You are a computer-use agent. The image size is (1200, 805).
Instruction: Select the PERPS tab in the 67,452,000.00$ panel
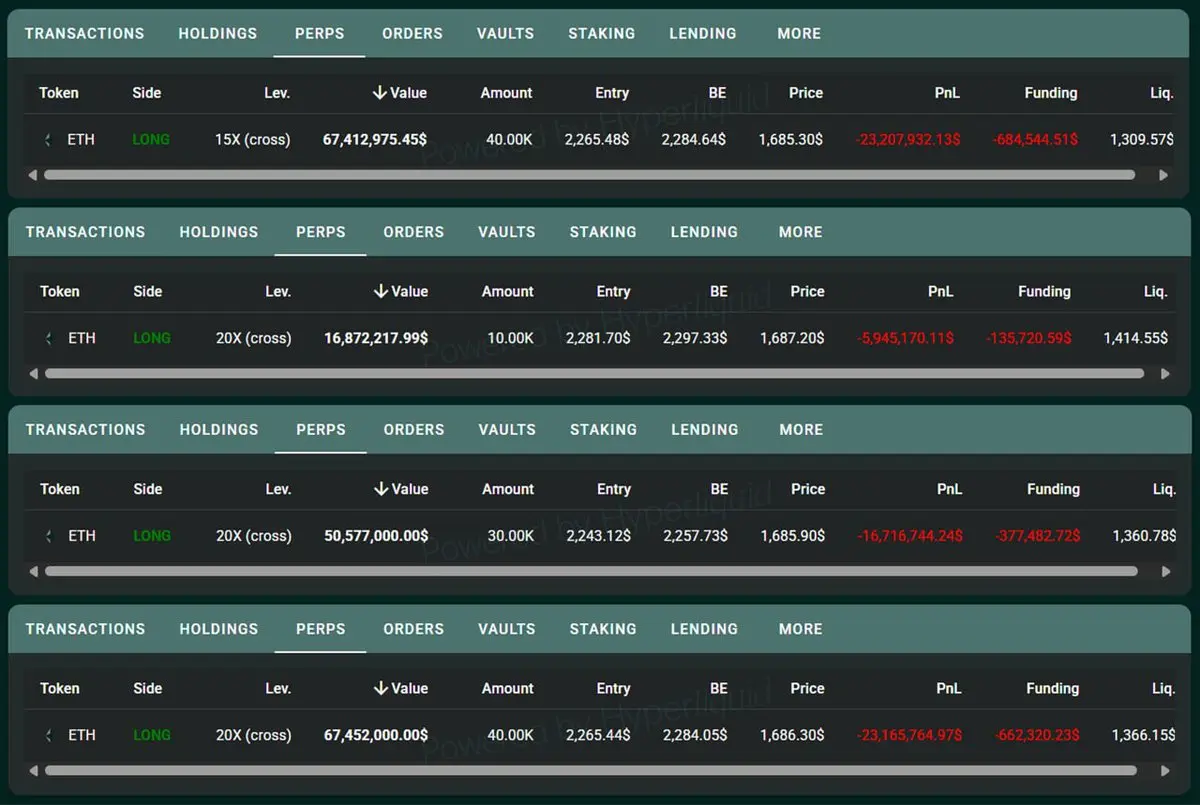(321, 629)
